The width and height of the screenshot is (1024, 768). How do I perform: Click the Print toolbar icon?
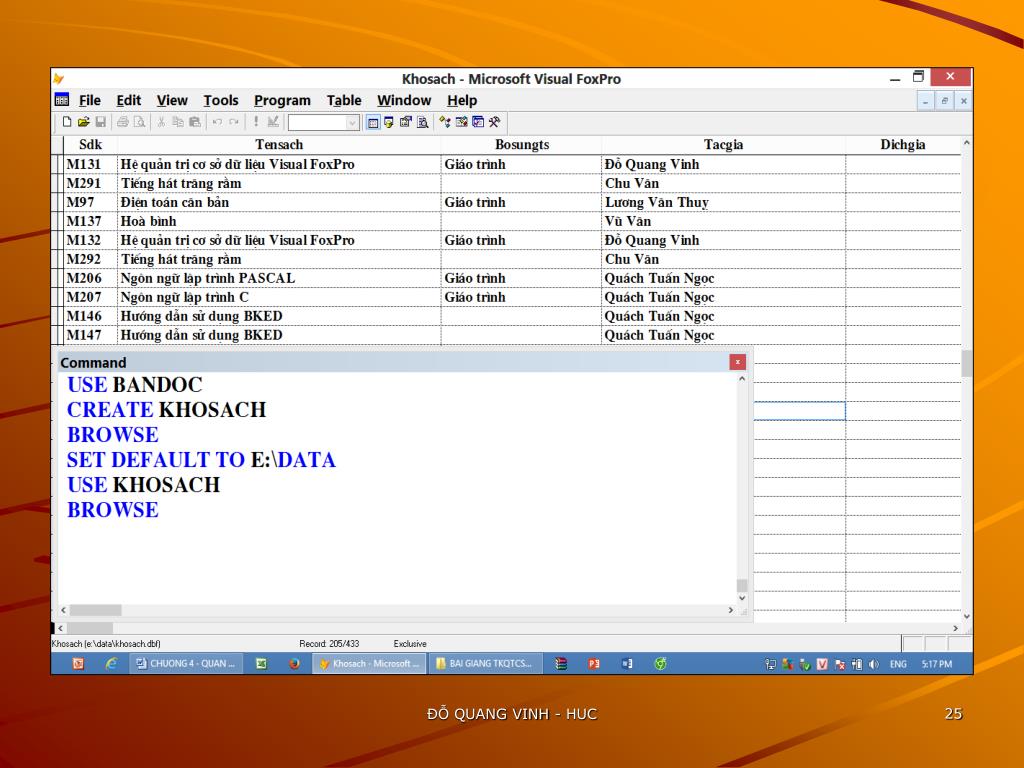pos(123,122)
